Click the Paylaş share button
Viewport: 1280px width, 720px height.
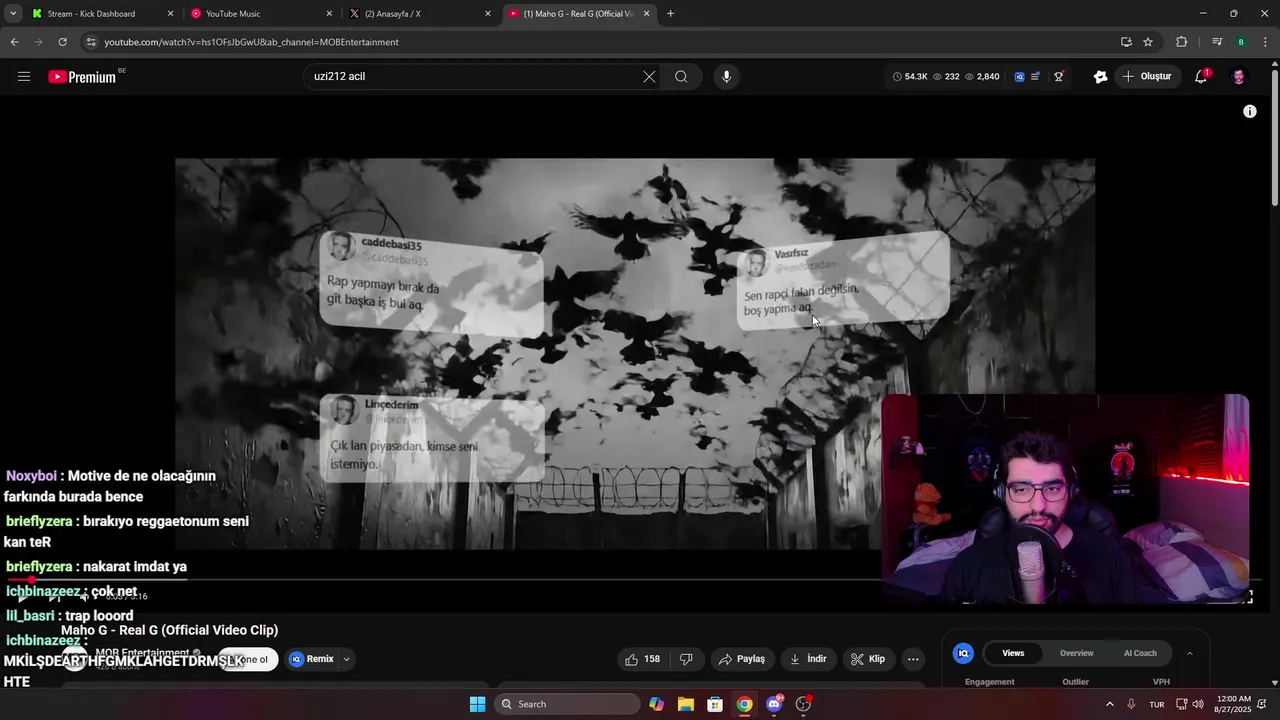point(742,659)
